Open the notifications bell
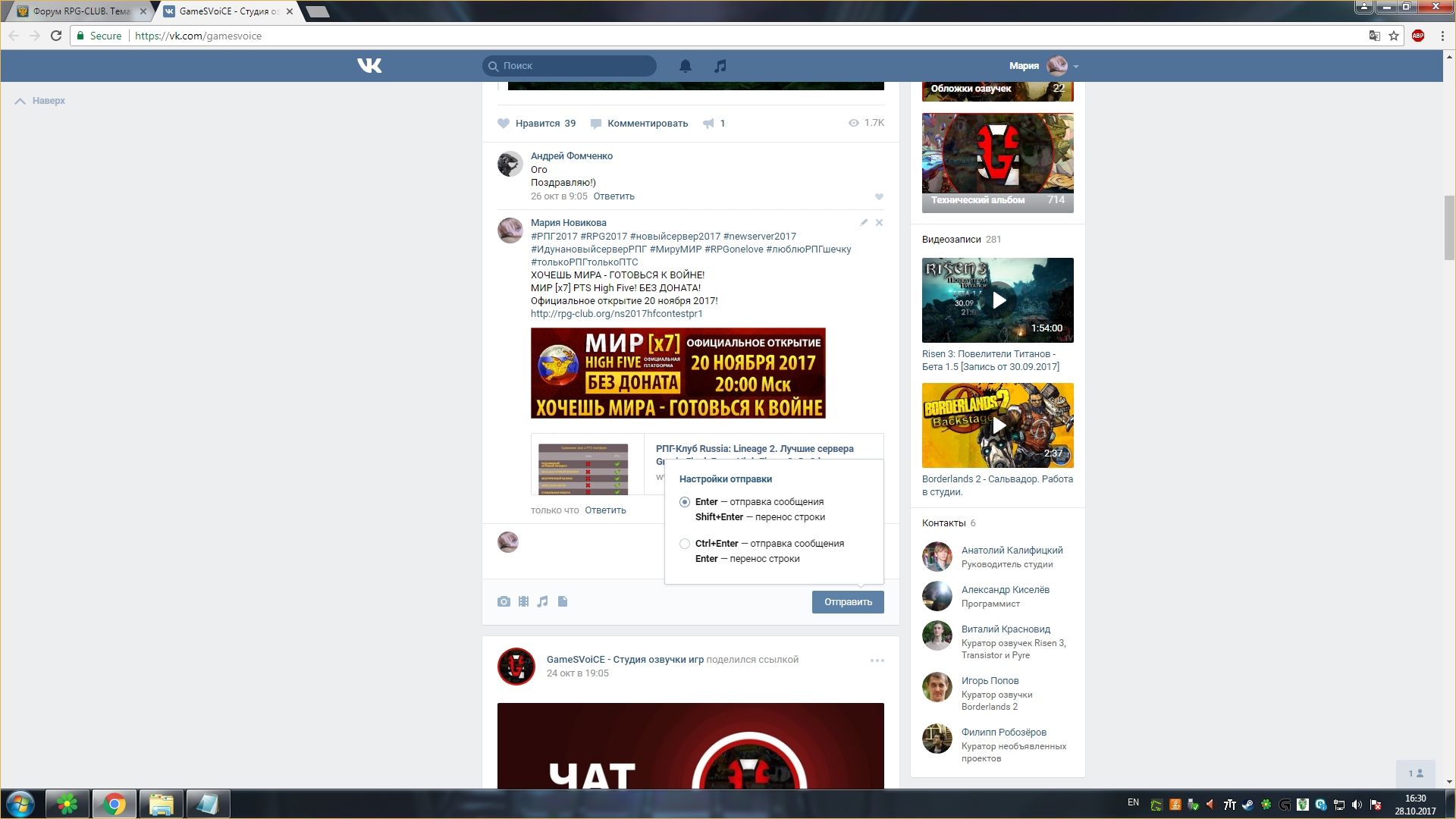Viewport: 1456px width, 819px height. pos(686,66)
